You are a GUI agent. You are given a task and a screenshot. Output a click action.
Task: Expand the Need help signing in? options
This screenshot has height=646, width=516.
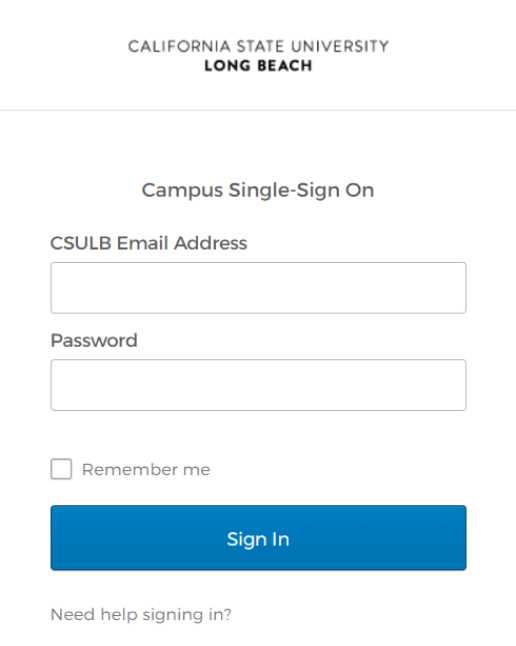coord(141,615)
